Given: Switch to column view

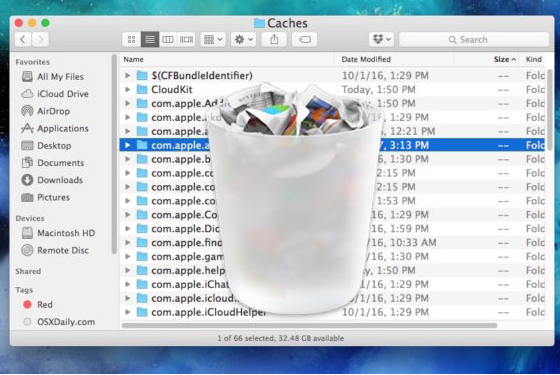Looking at the screenshot, I should 168,39.
